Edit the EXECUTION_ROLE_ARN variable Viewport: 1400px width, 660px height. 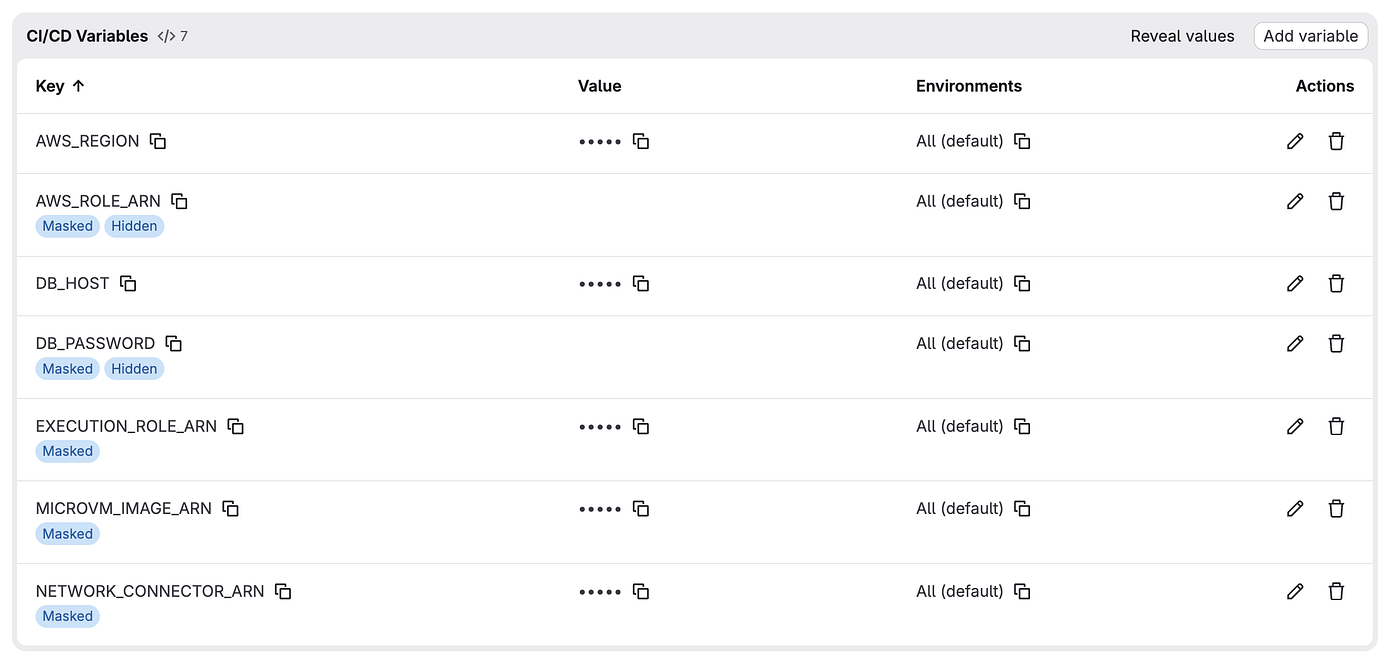coord(1295,426)
